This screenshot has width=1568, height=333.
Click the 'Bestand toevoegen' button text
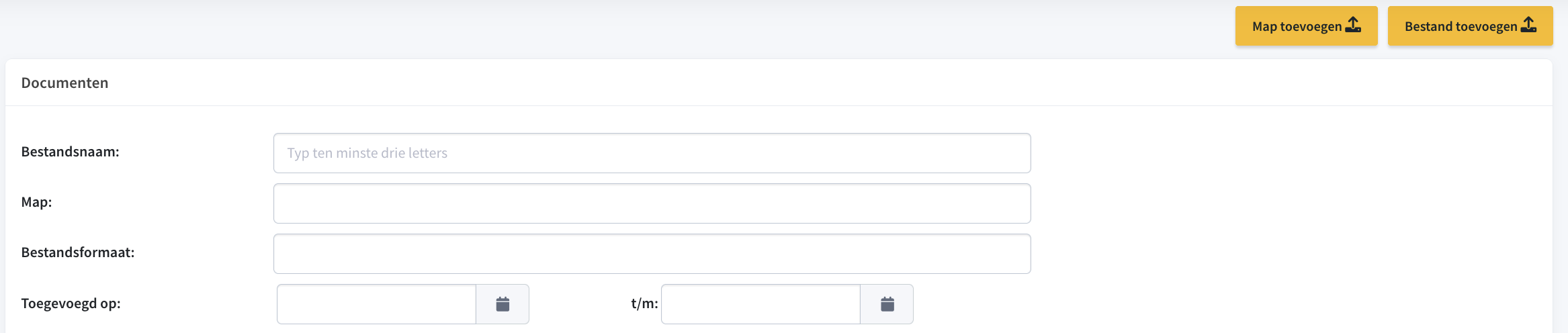[x=1461, y=26]
